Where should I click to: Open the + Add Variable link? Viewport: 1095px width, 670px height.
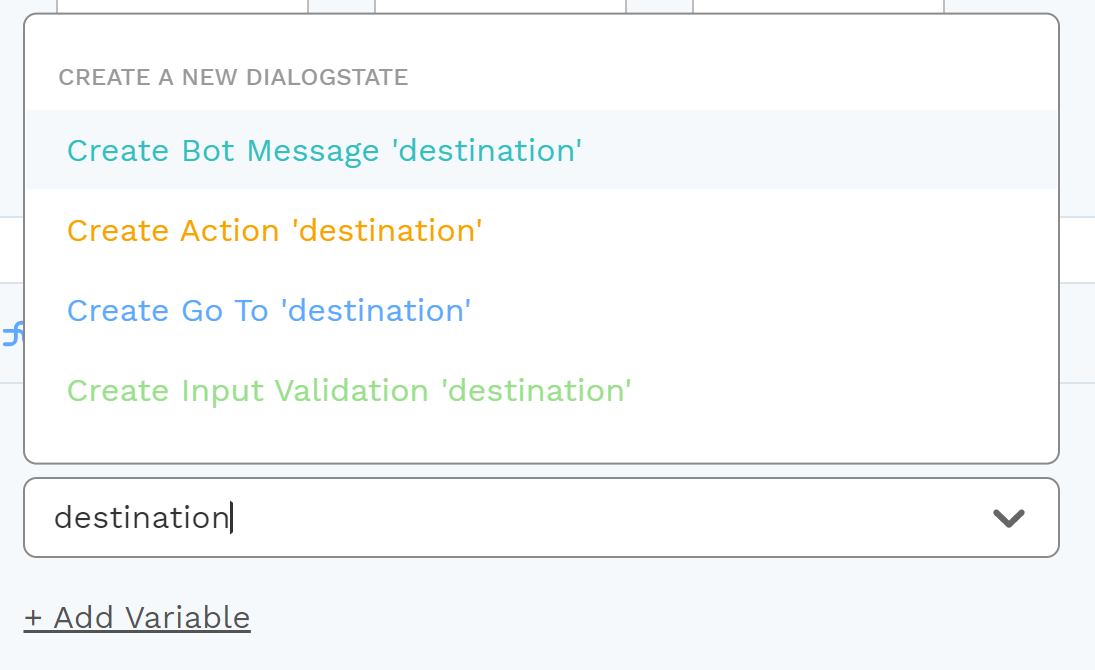(x=137, y=618)
